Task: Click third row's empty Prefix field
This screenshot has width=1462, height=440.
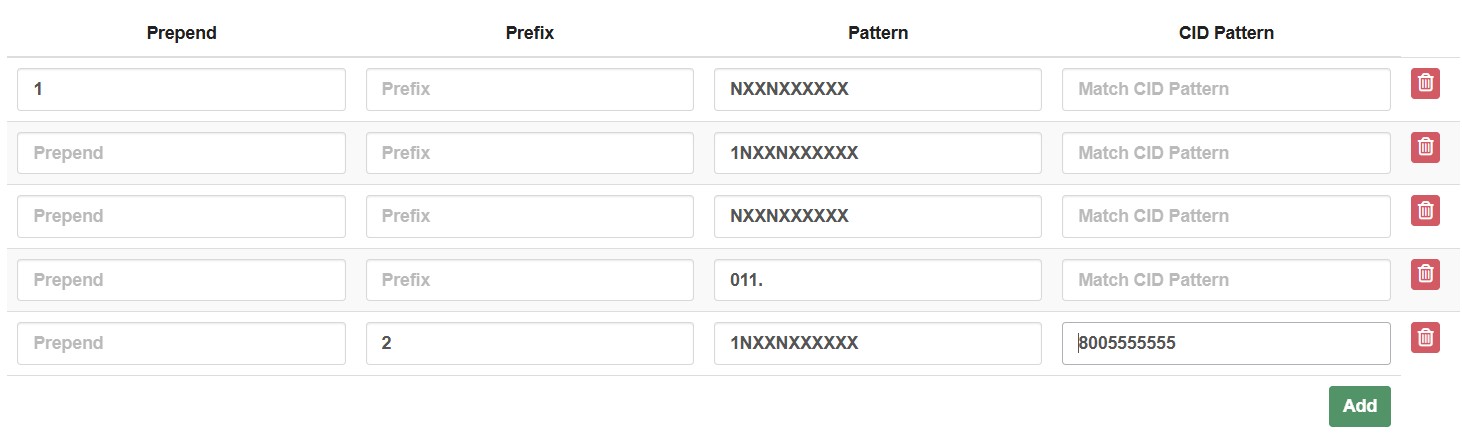Action: click(529, 216)
